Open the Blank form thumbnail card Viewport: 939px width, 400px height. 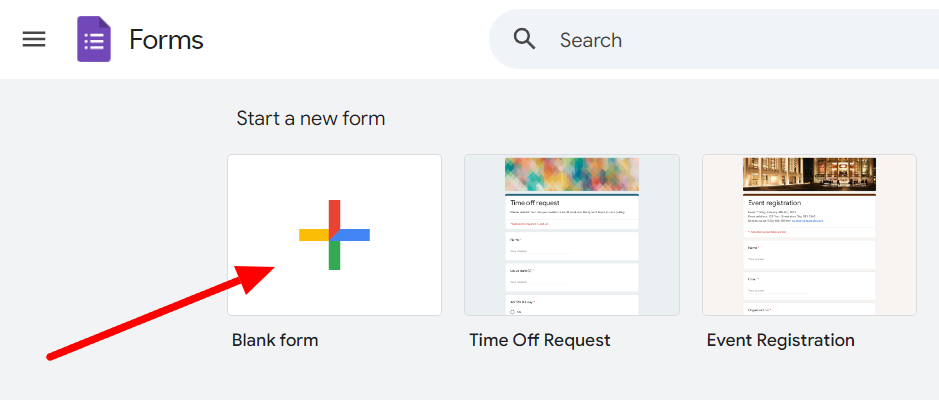334,235
